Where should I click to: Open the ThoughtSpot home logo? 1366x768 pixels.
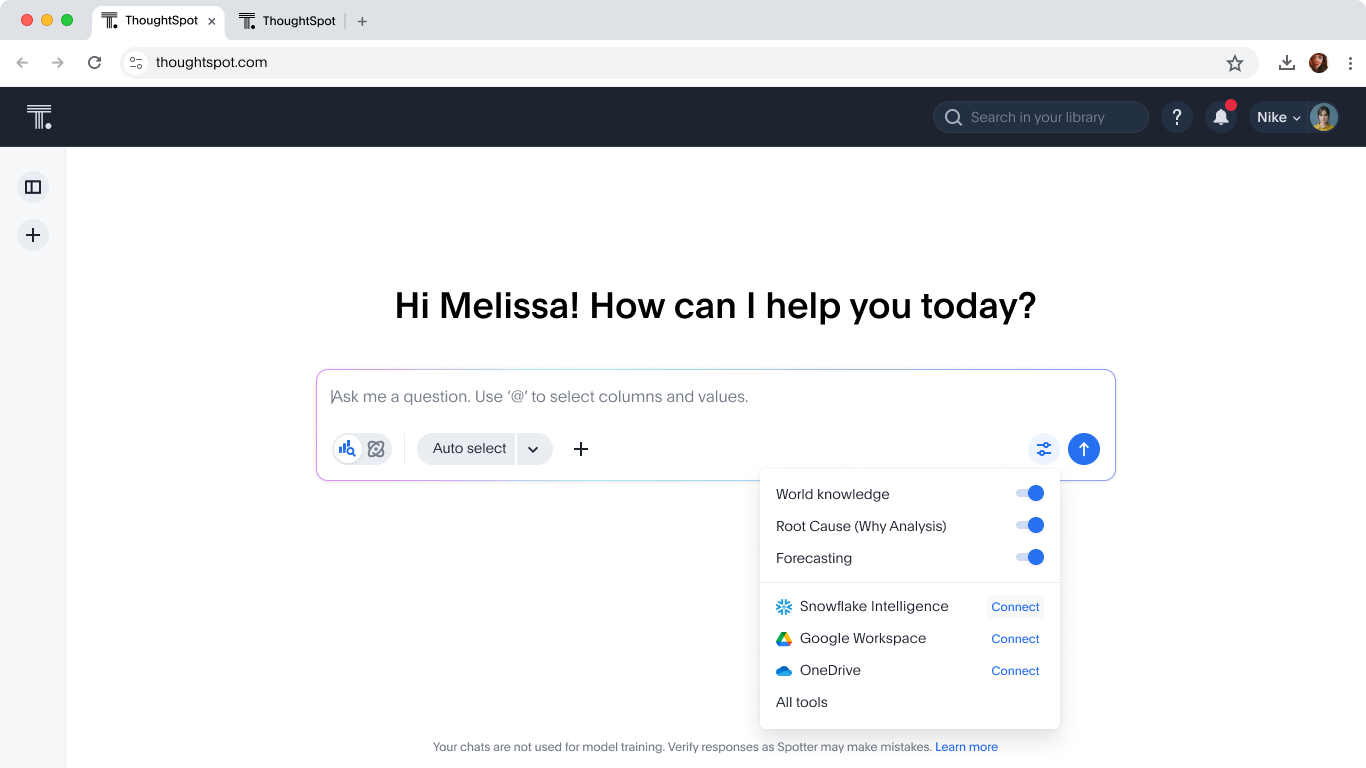(39, 116)
